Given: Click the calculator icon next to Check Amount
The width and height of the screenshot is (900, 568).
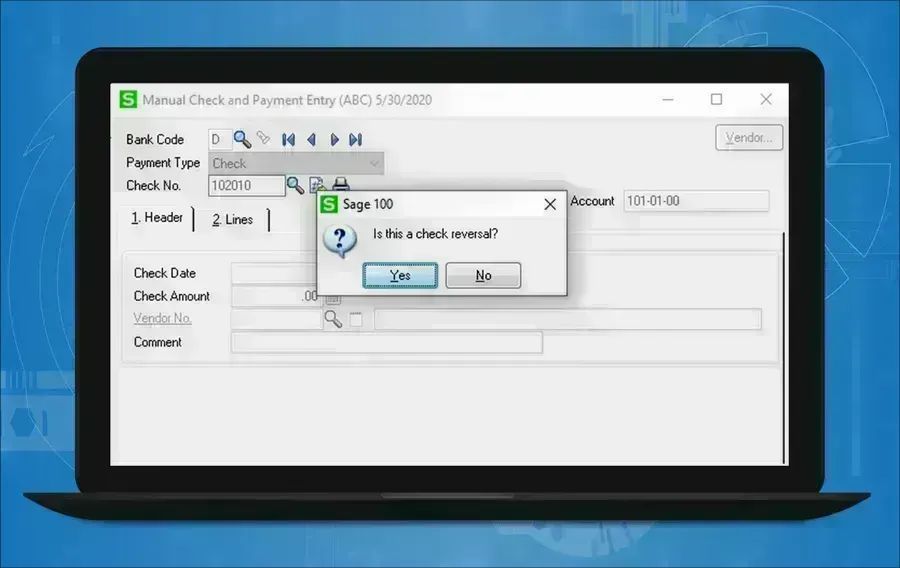Looking at the screenshot, I should point(333,299).
